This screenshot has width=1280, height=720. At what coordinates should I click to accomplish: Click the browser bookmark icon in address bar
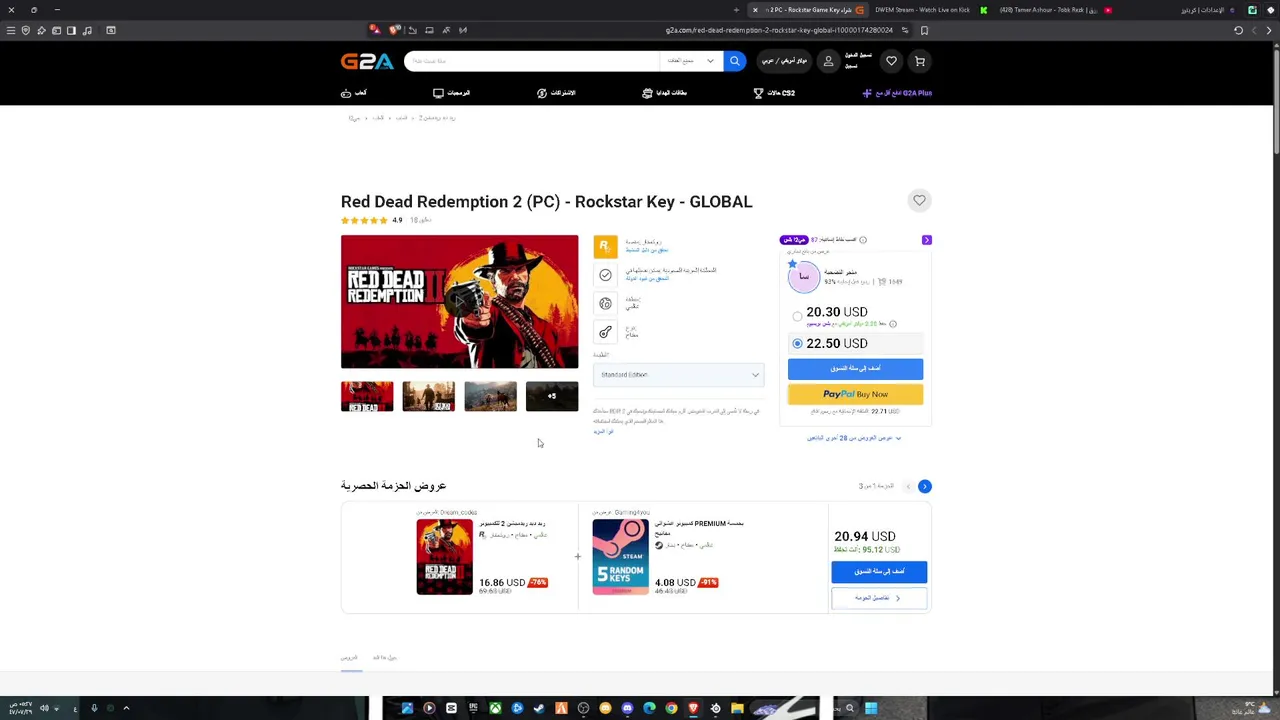[924, 30]
